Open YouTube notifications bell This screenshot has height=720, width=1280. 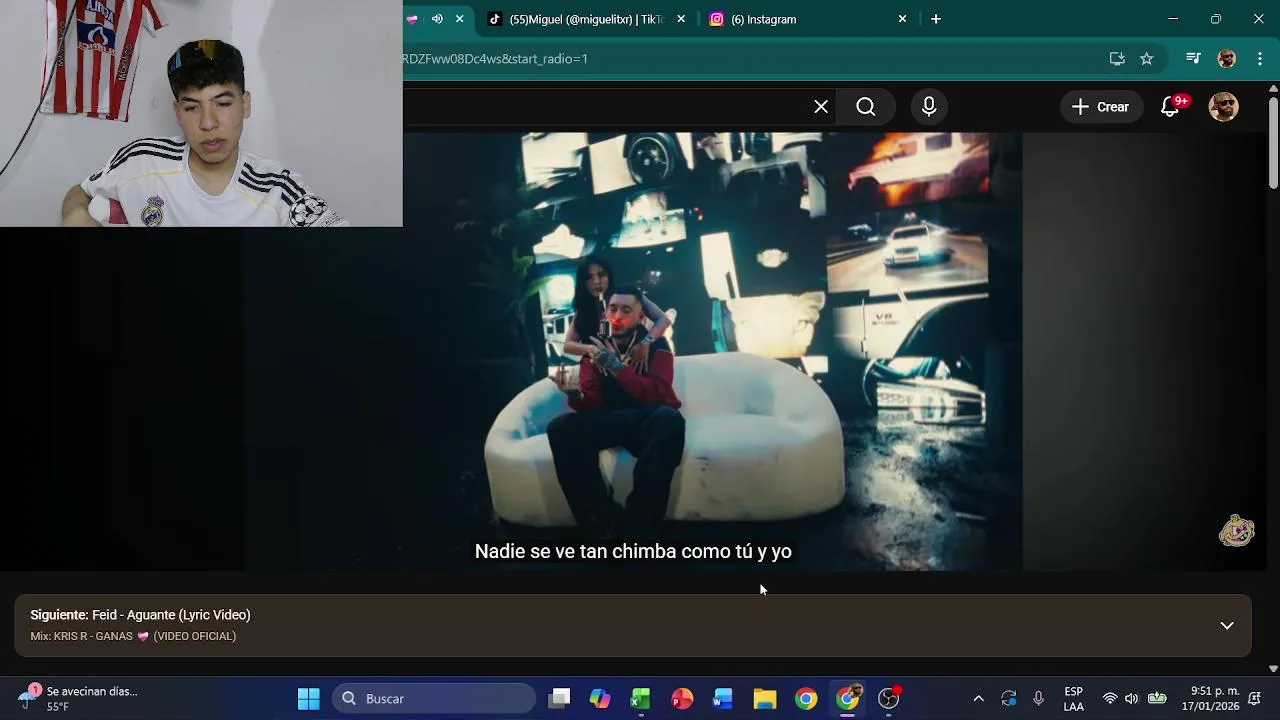point(1170,107)
